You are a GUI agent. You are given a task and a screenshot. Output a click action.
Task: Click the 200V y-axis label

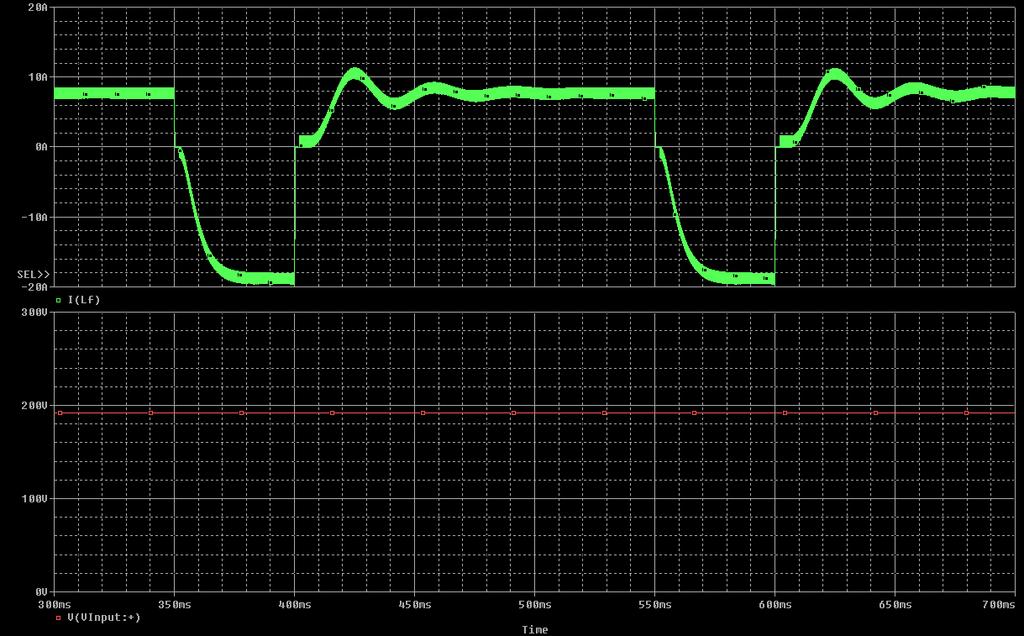[x=36, y=405]
